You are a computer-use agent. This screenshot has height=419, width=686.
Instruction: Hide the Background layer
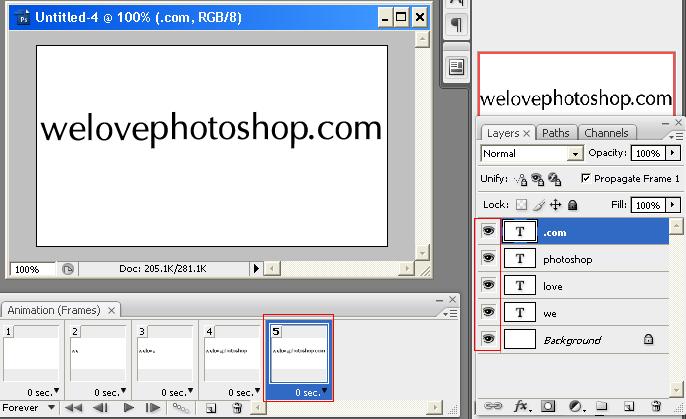click(488, 339)
